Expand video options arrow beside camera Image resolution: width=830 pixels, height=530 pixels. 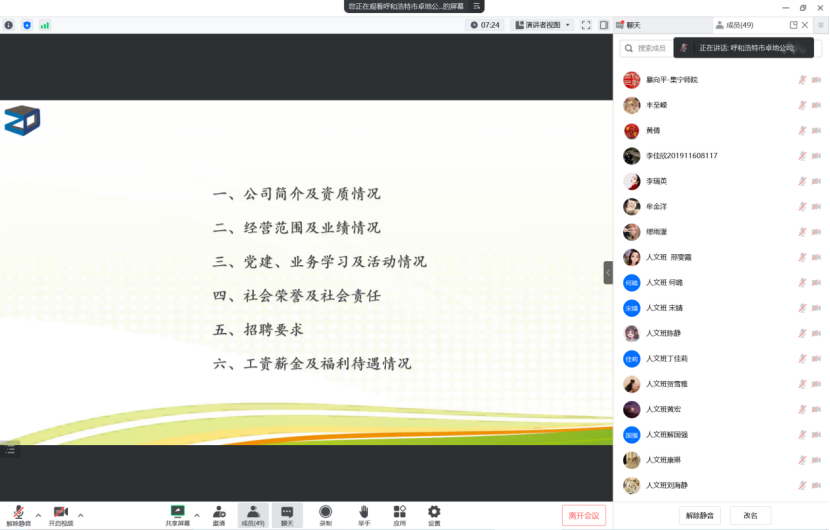click(81, 516)
